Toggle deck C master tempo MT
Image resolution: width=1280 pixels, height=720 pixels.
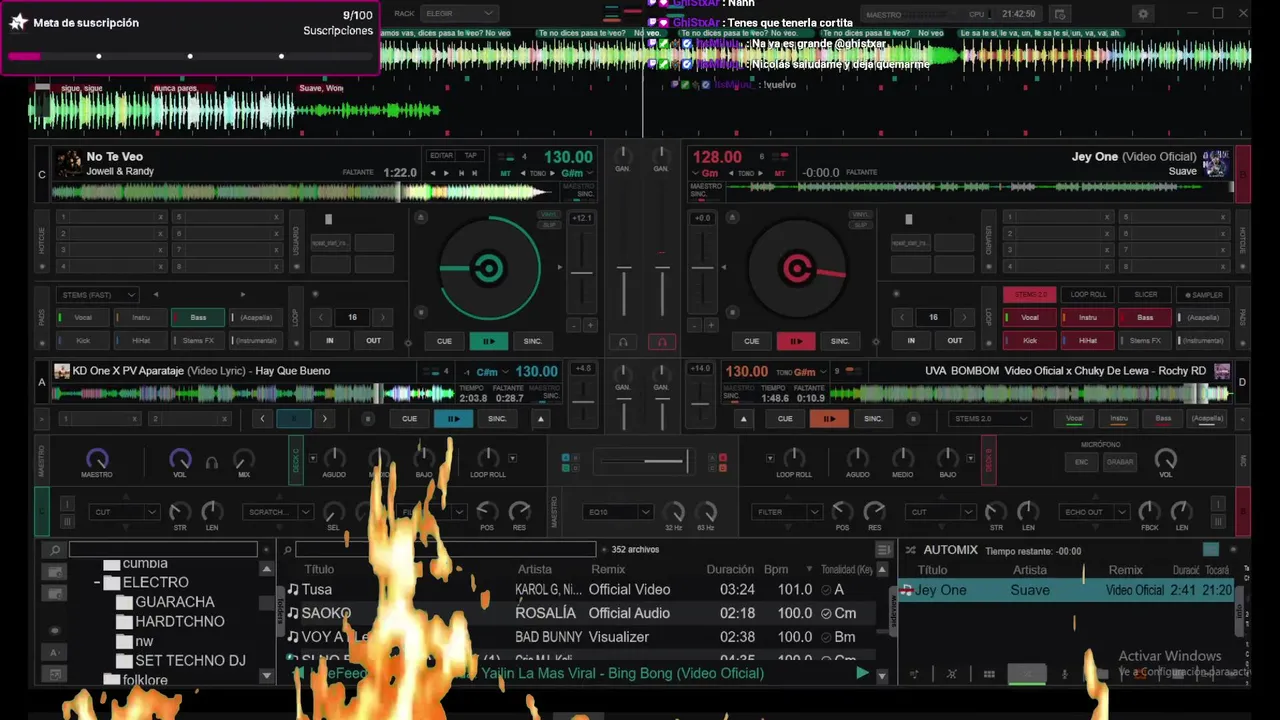[x=506, y=173]
